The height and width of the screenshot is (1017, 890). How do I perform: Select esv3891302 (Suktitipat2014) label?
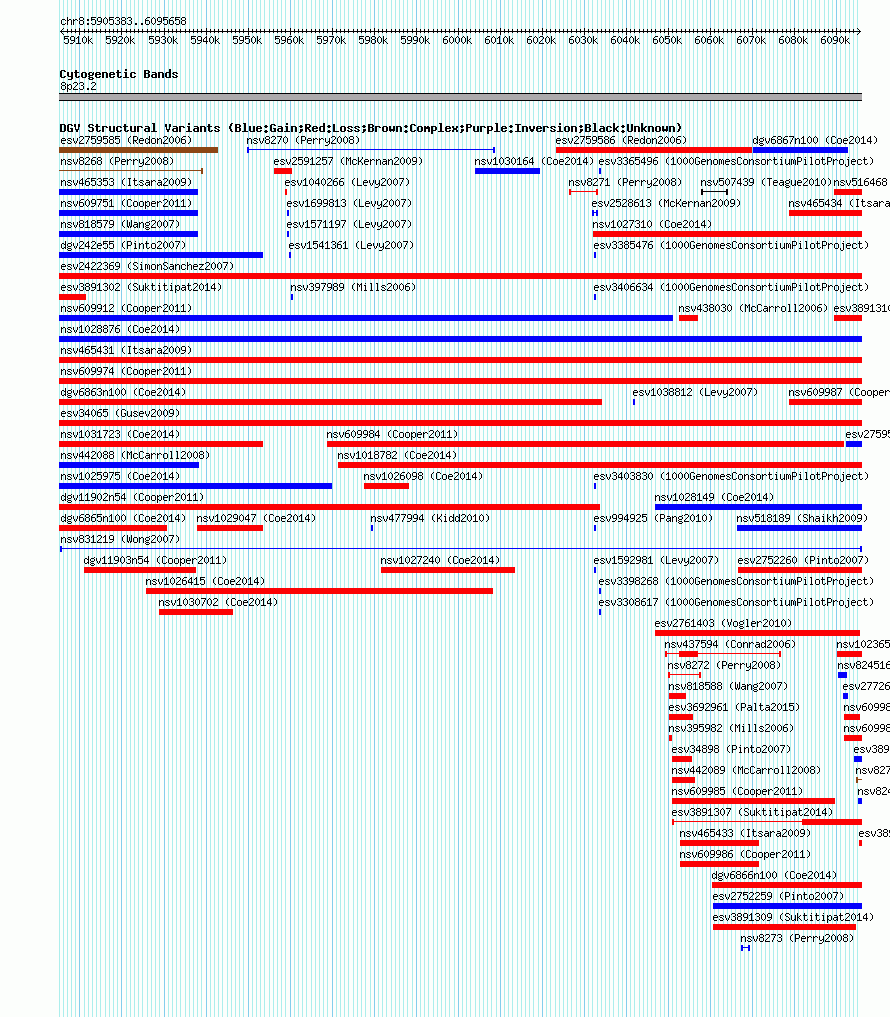click(x=141, y=287)
